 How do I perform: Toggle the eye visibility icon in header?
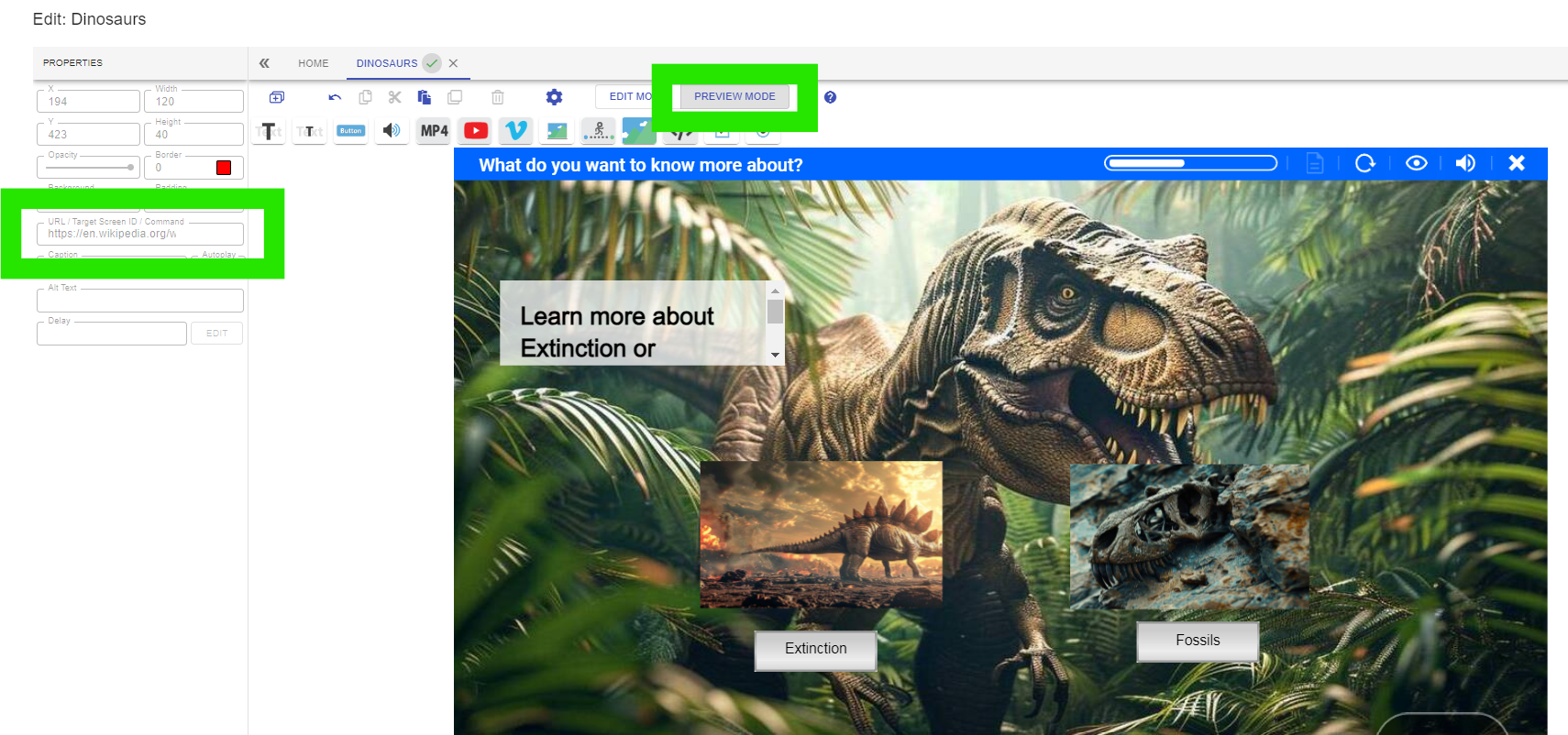click(1417, 163)
